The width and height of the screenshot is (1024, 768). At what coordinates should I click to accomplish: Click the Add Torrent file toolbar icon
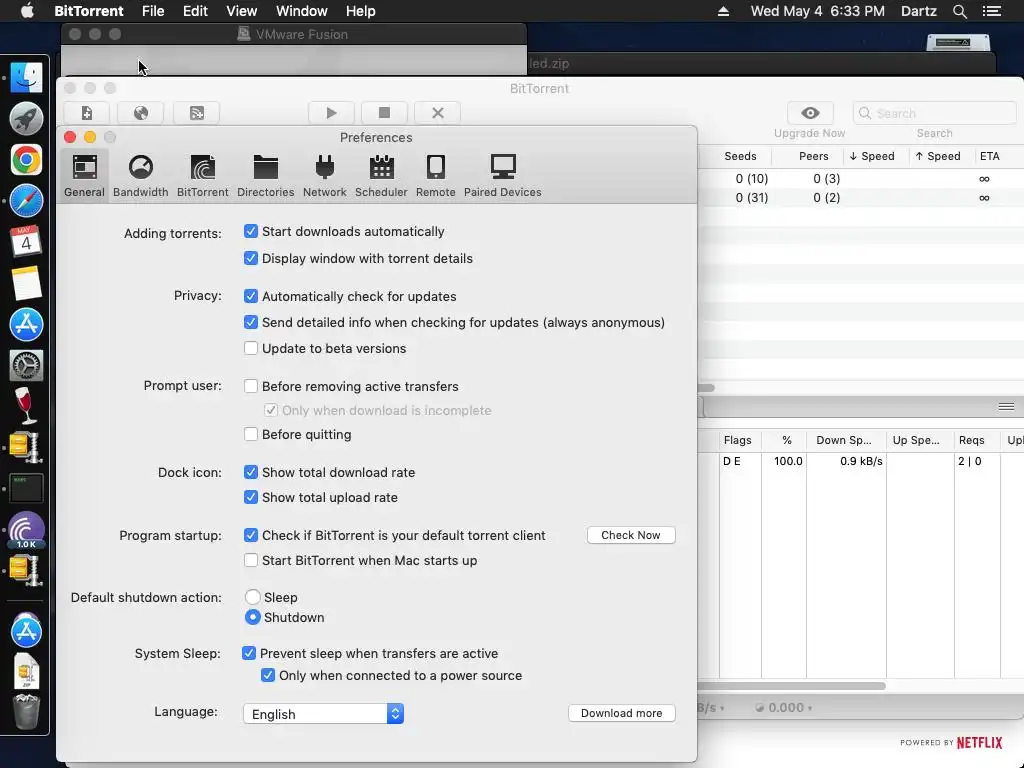click(87, 113)
